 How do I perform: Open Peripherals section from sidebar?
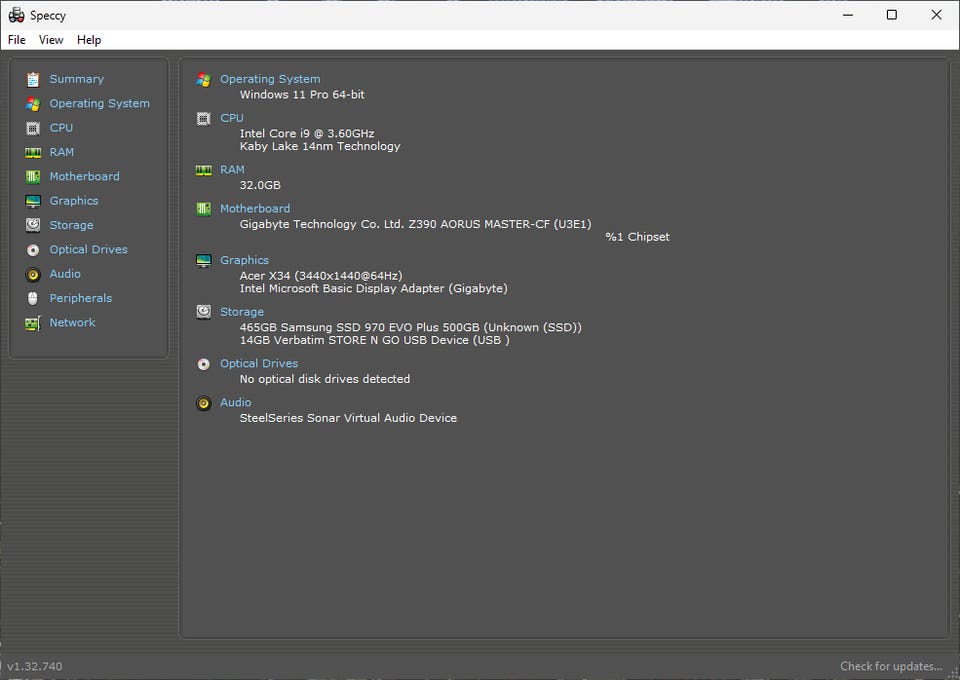tap(81, 298)
